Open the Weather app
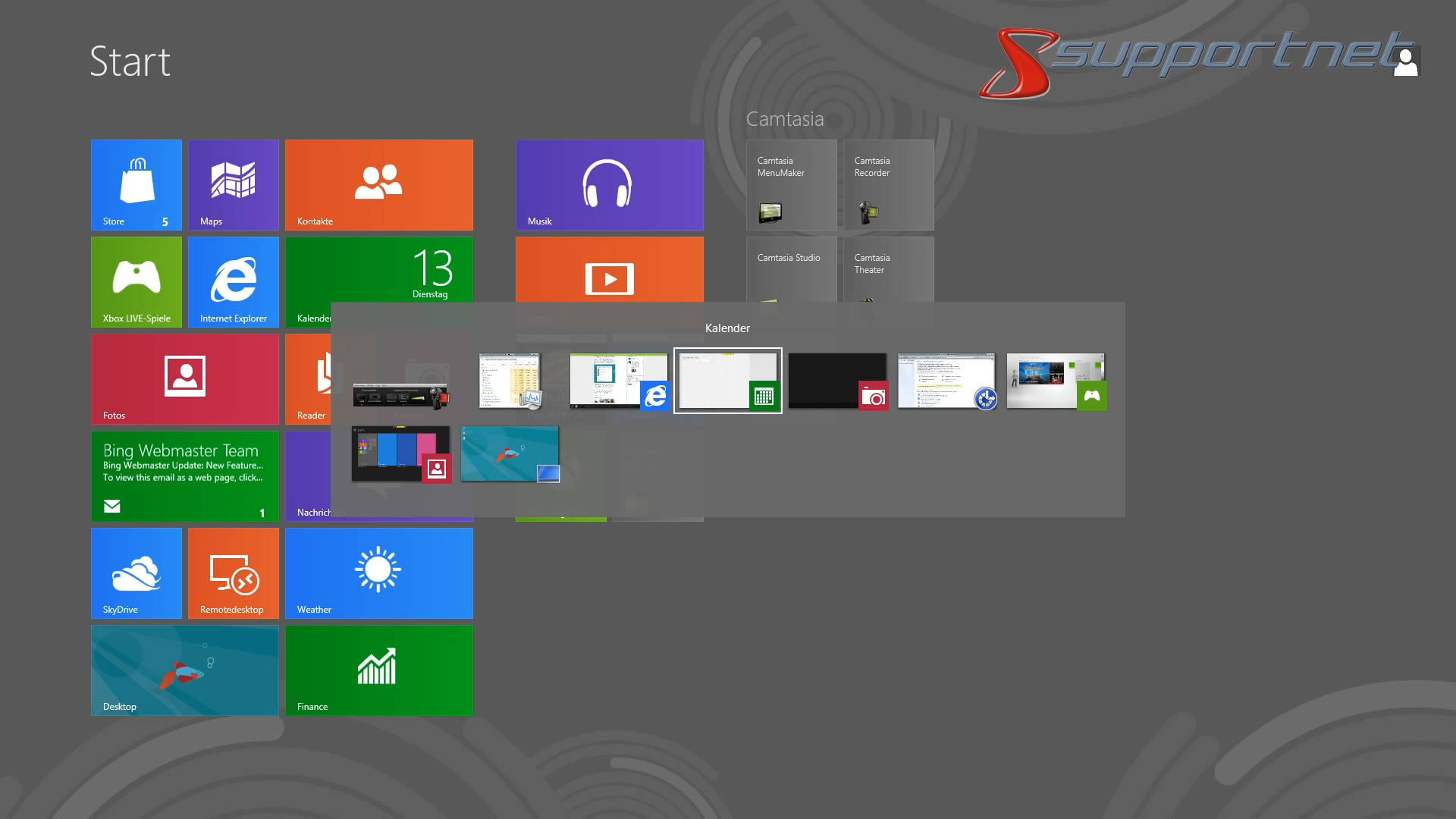 coord(379,573)
